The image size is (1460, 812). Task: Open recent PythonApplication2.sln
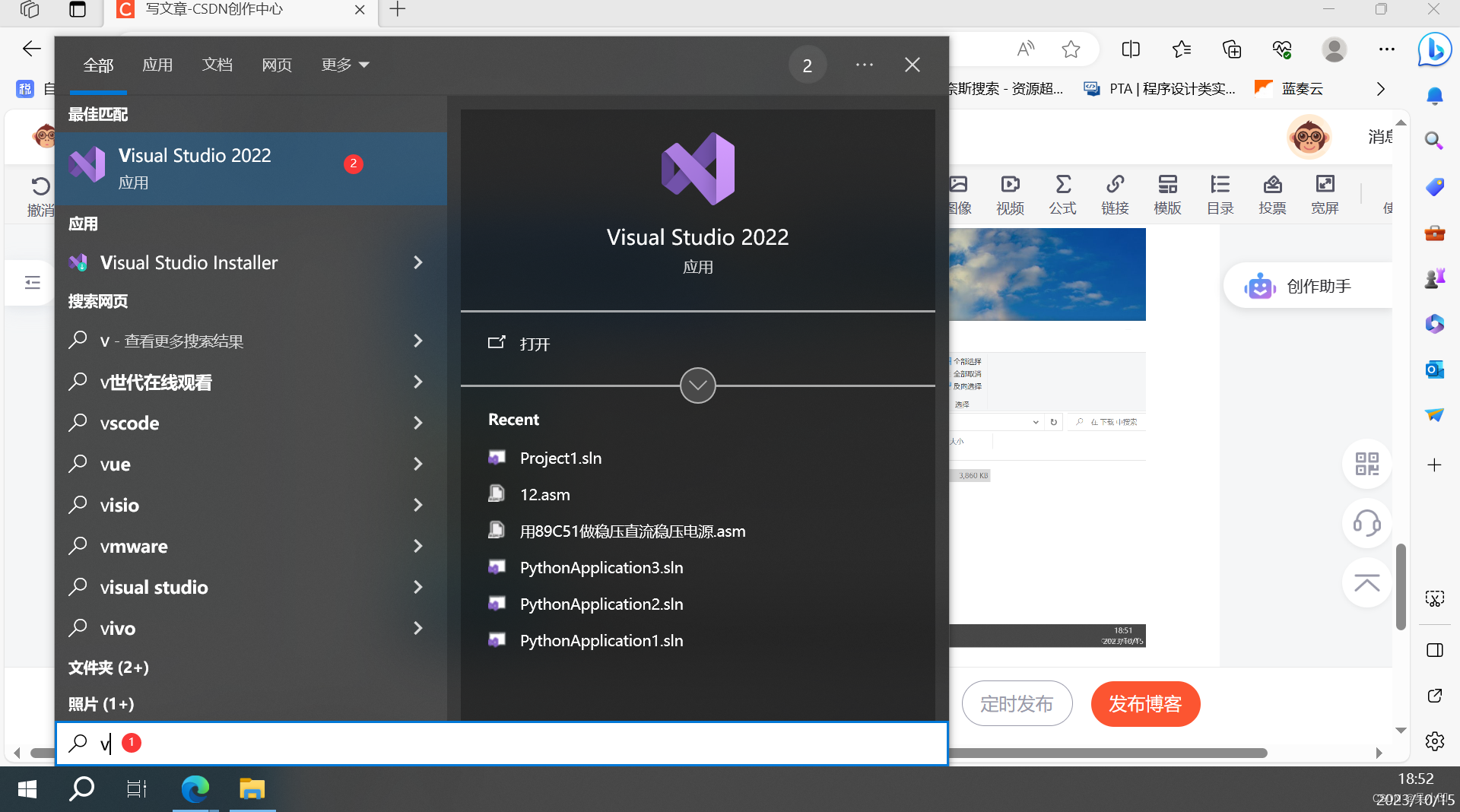coord(586,604)
